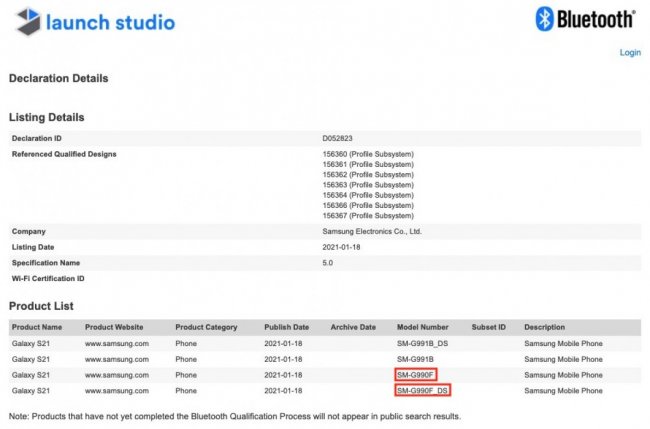The height and width of the screenshot is (429, 650).
Task: Open the Login link
Action: (x=630, y=53)
